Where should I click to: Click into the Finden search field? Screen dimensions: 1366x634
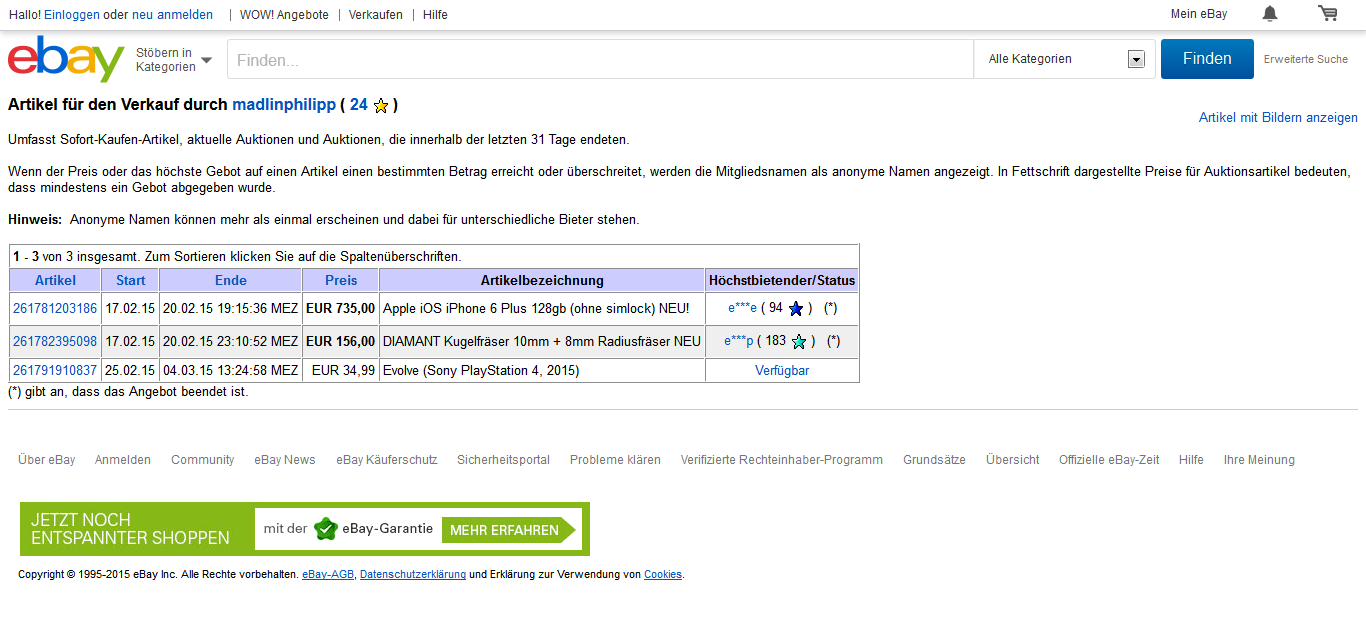[x=600, y=59]
